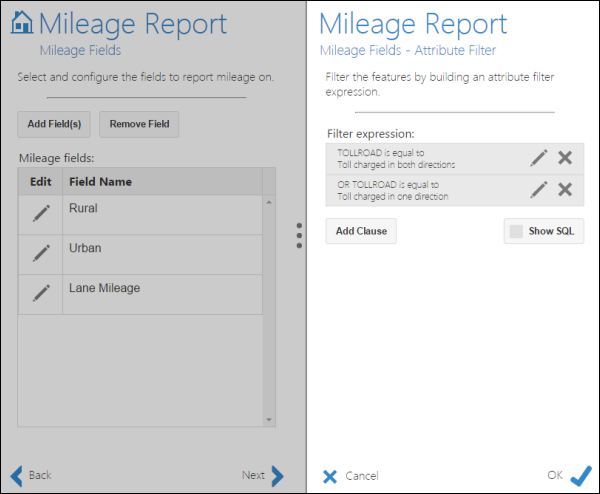
Task: Edit the Lane Mileage field
Action: [41, 293]
